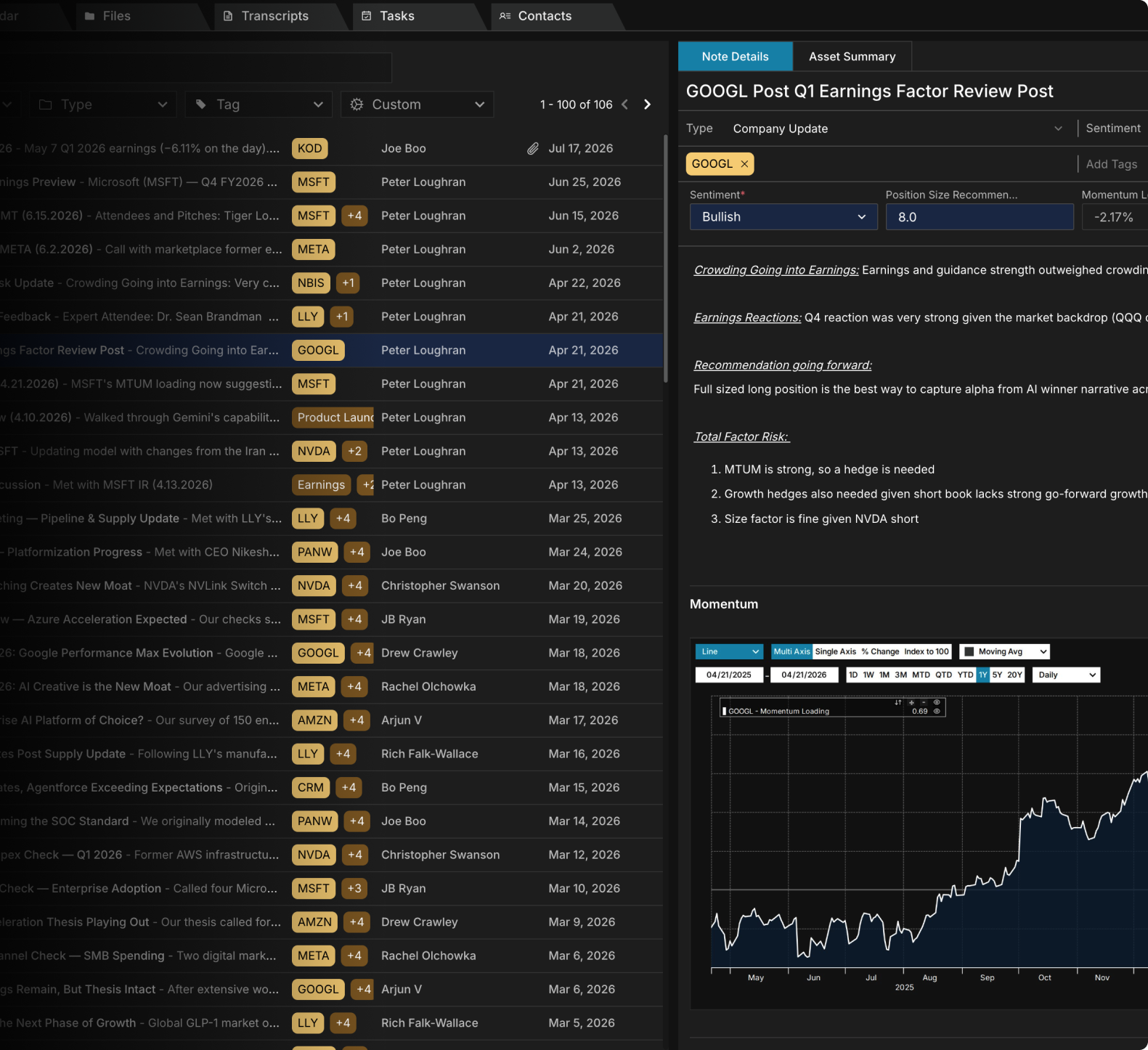Open the Daily frequency dropdown
The height and width of the screenshot is (1050, 1148).
click(x=1066, y=675)
